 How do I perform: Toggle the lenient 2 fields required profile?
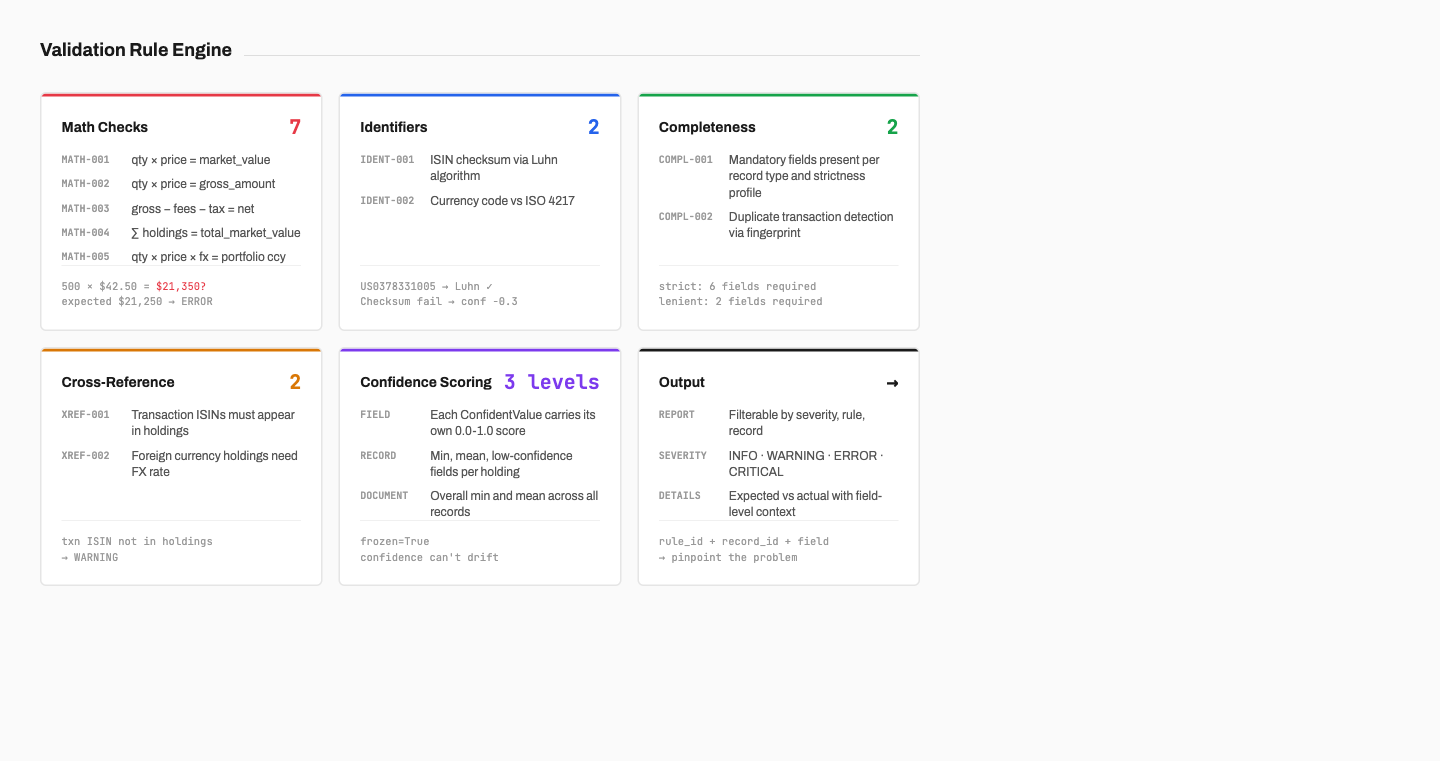pyautogui.click(x=742, y=301)
